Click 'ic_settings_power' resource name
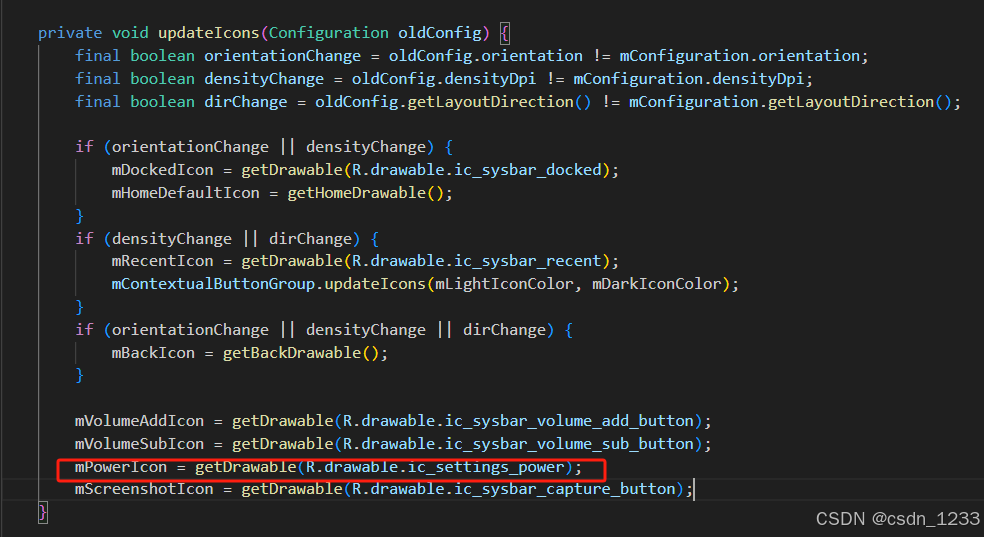Screen dimensions: 984x537 tap(486, 467)
